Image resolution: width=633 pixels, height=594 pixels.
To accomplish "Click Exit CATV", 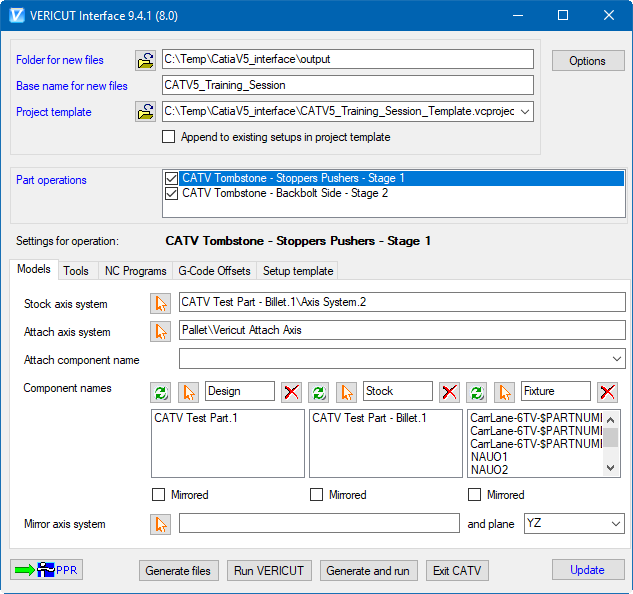I will point(457,570).
